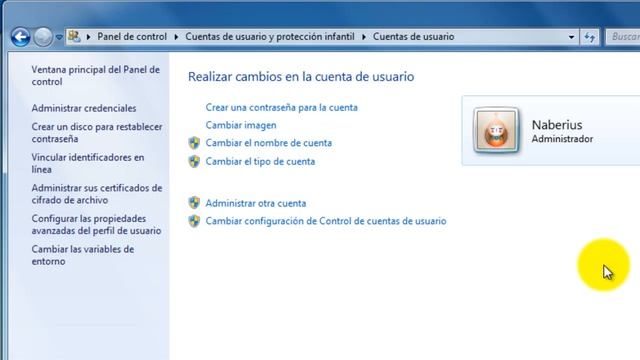Image resolution: width=640 pixels, height=360 pixels.
Task: Click Cambiar imagen link
Action: [x=241, y=125]
